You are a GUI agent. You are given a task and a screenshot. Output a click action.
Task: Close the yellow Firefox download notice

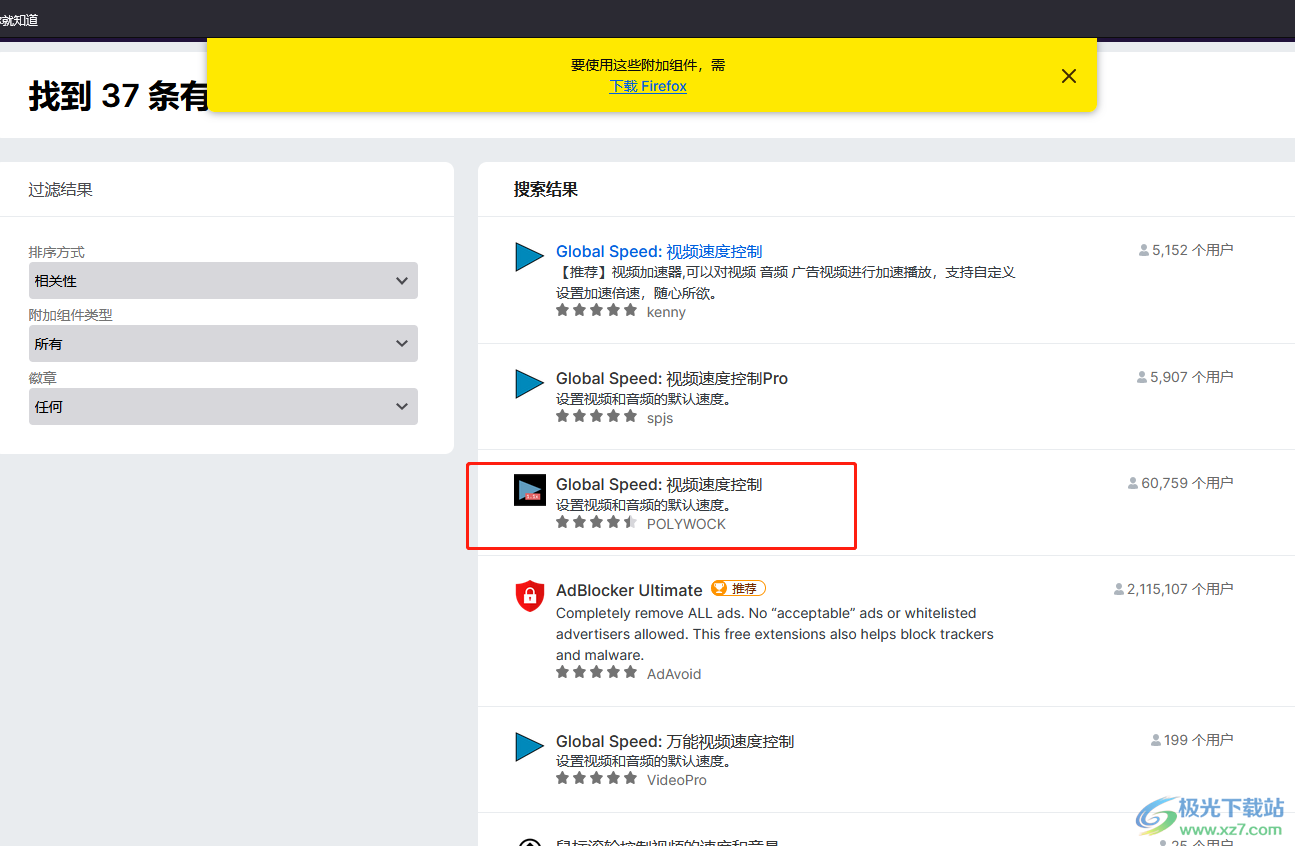click(1069, 76)
